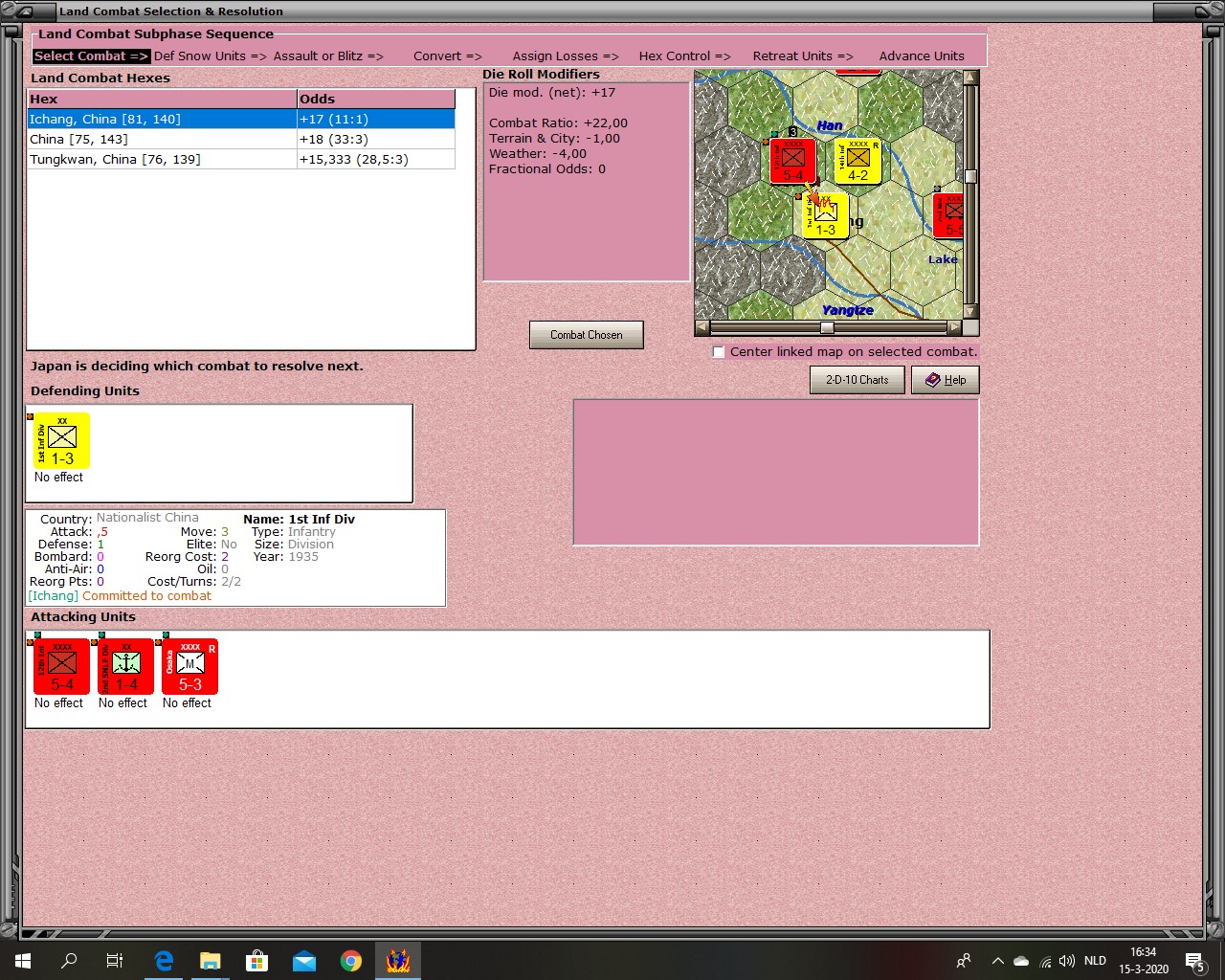
Task: Click the Assault or Blitz => subphase step
Action: coord(328,56)
